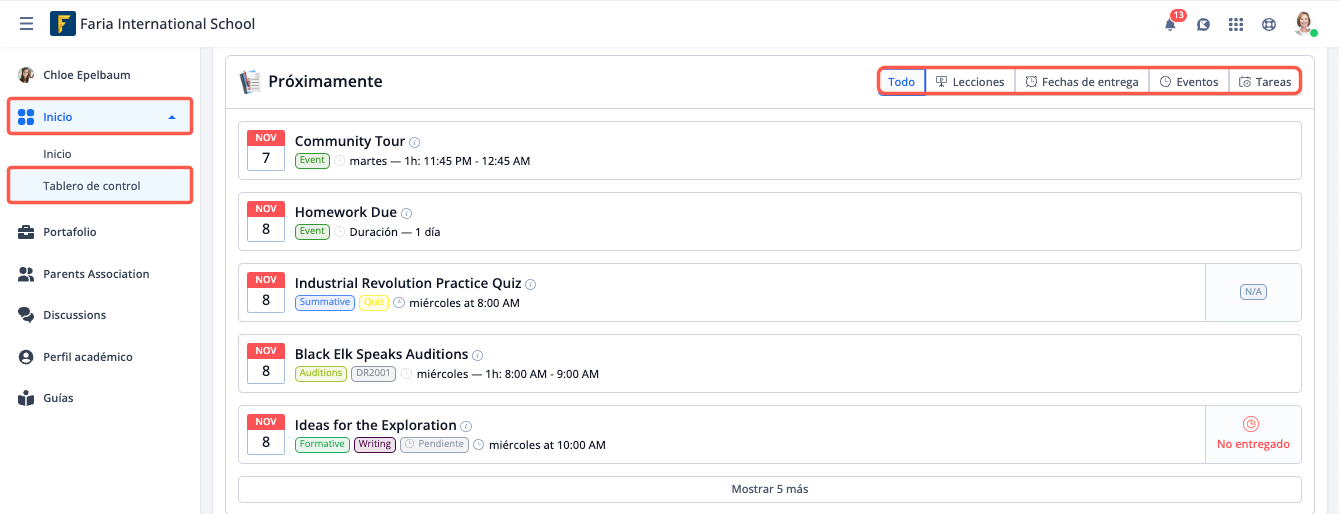Image resolution: width=1339 pixels, height=514 pixels.
Task: Open the user profile avatar menu
Action: click(1304, 24)
